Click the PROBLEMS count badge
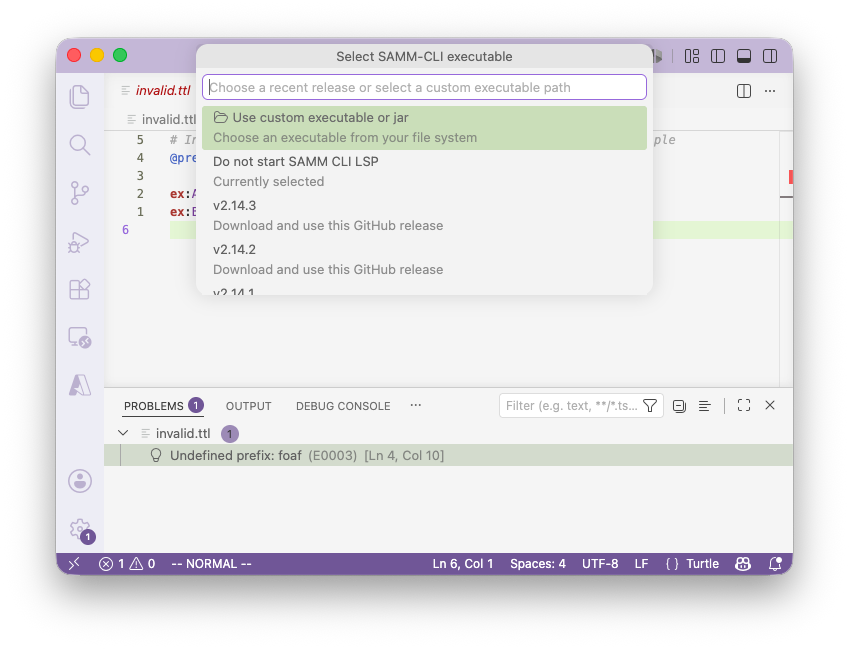Image resolution: width=849 pixels, height=649 pixels. tap(195, 405)
